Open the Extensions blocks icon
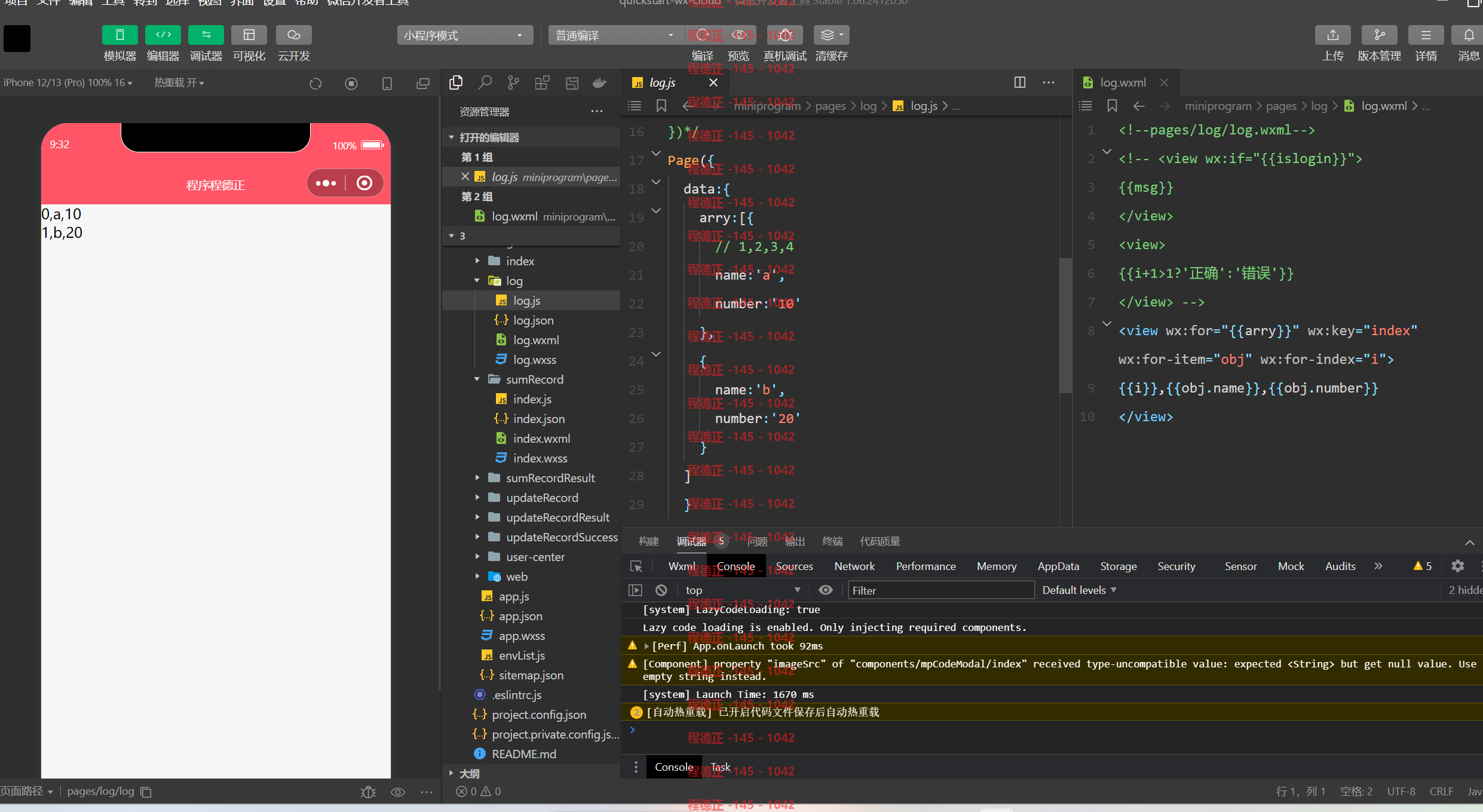 tap(543, 82)
